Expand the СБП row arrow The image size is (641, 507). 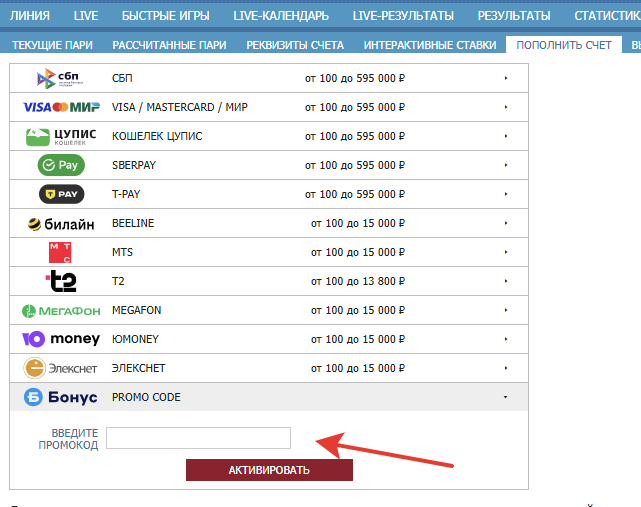pyautogui.click(x=506, y=78)
